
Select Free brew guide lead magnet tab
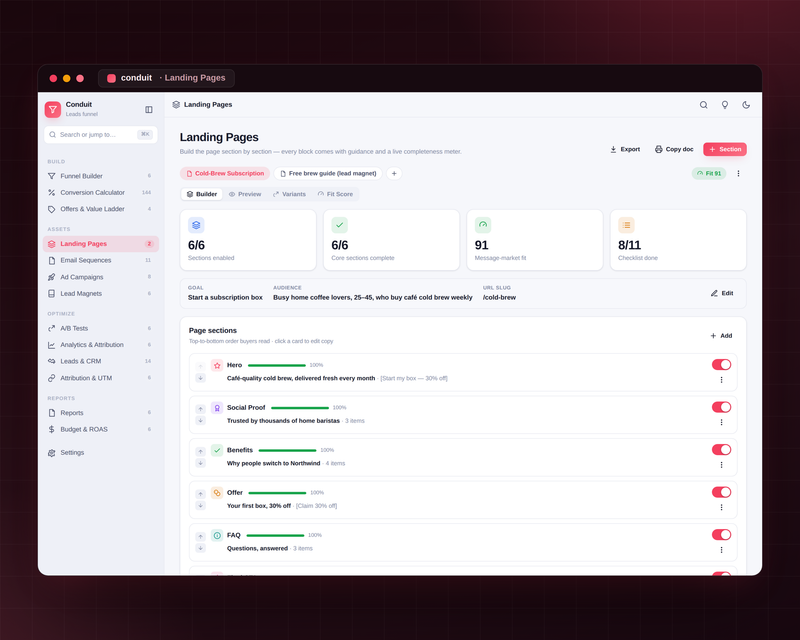click(x=328, y=174)
